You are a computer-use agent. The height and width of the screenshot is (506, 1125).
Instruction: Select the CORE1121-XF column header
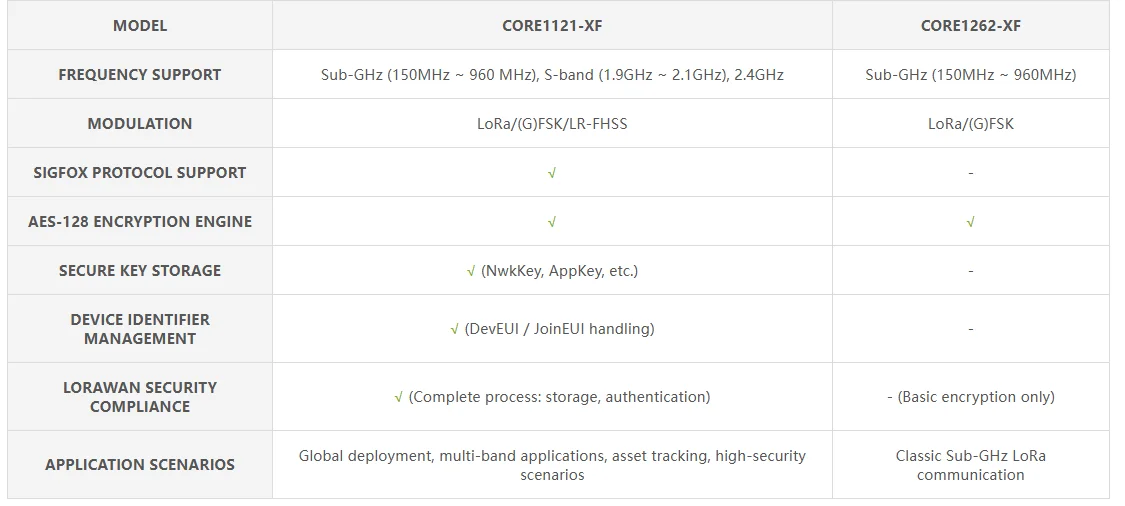point(552,26)
